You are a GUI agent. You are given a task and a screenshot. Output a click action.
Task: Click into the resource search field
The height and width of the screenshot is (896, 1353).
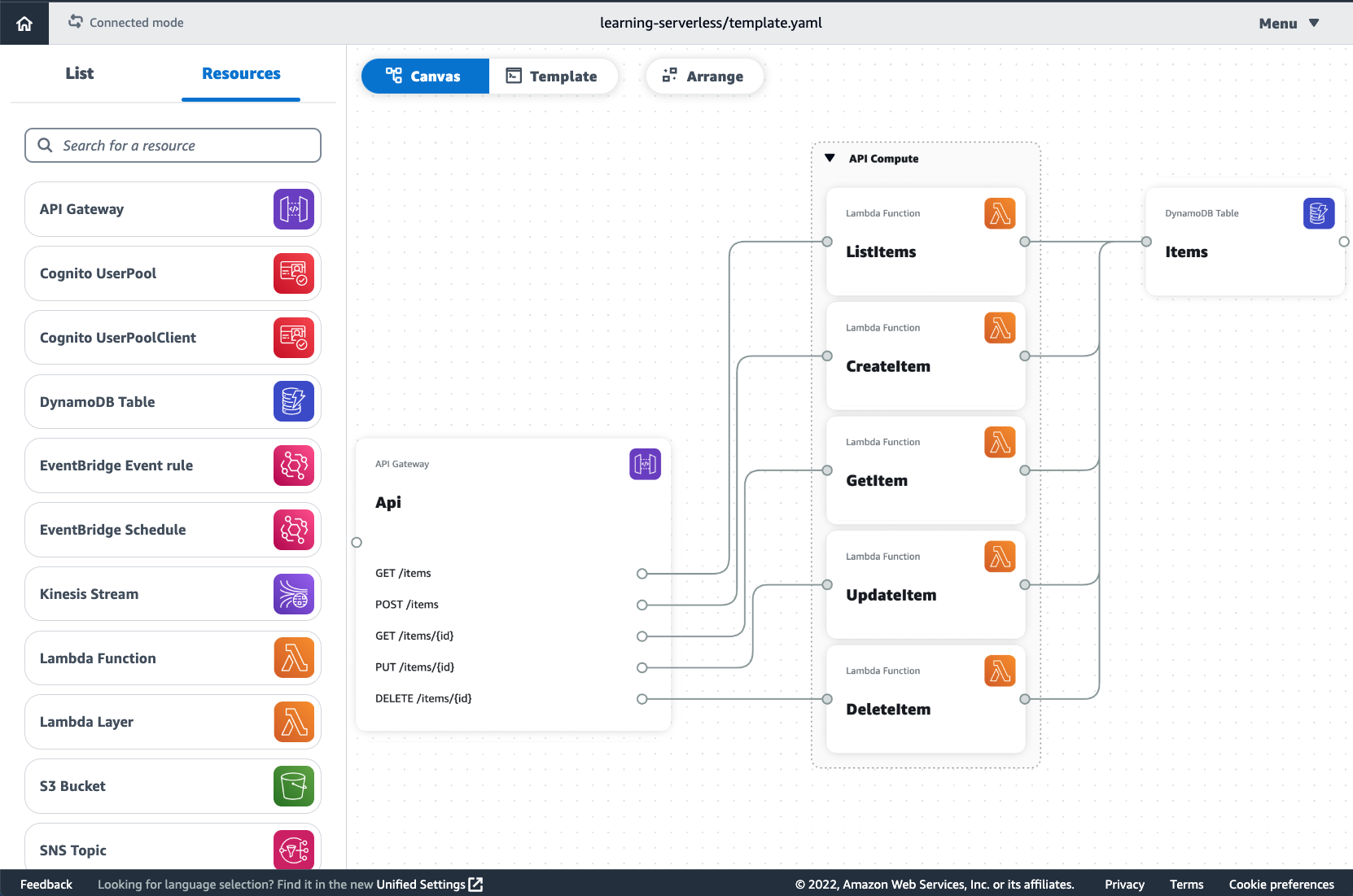[x=173, y=145]
